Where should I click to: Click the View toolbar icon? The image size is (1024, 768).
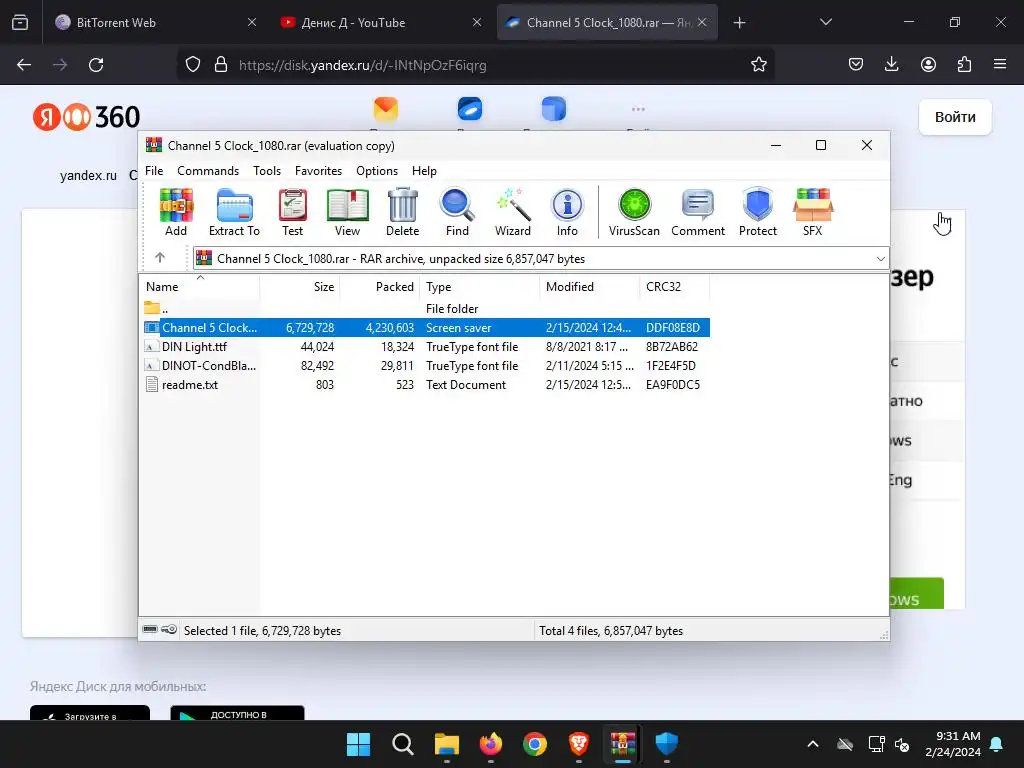[347, 212]
